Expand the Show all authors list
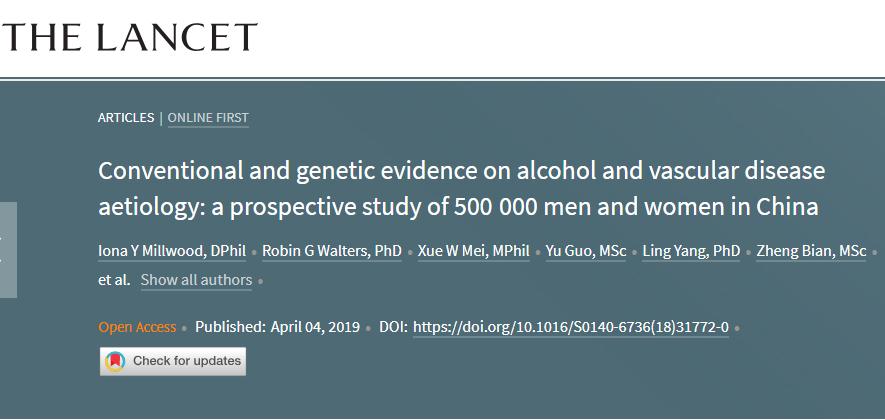Image resolution: width=885 pixels, height=420 pixels. [x=196, y=280]
